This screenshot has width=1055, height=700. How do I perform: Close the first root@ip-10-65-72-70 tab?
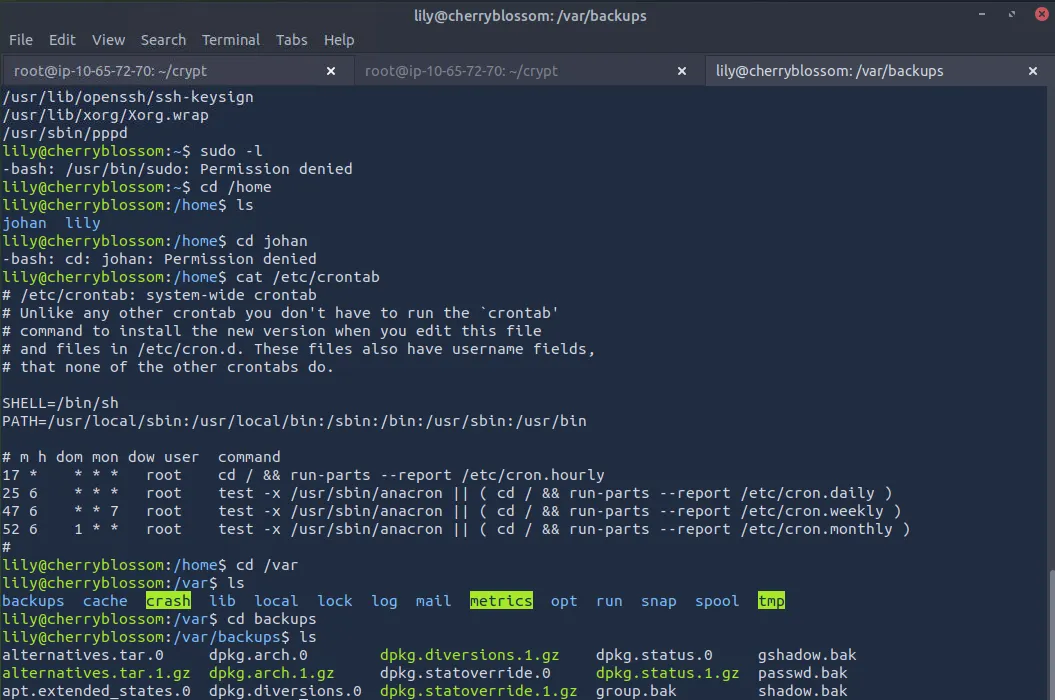point(332,71)
